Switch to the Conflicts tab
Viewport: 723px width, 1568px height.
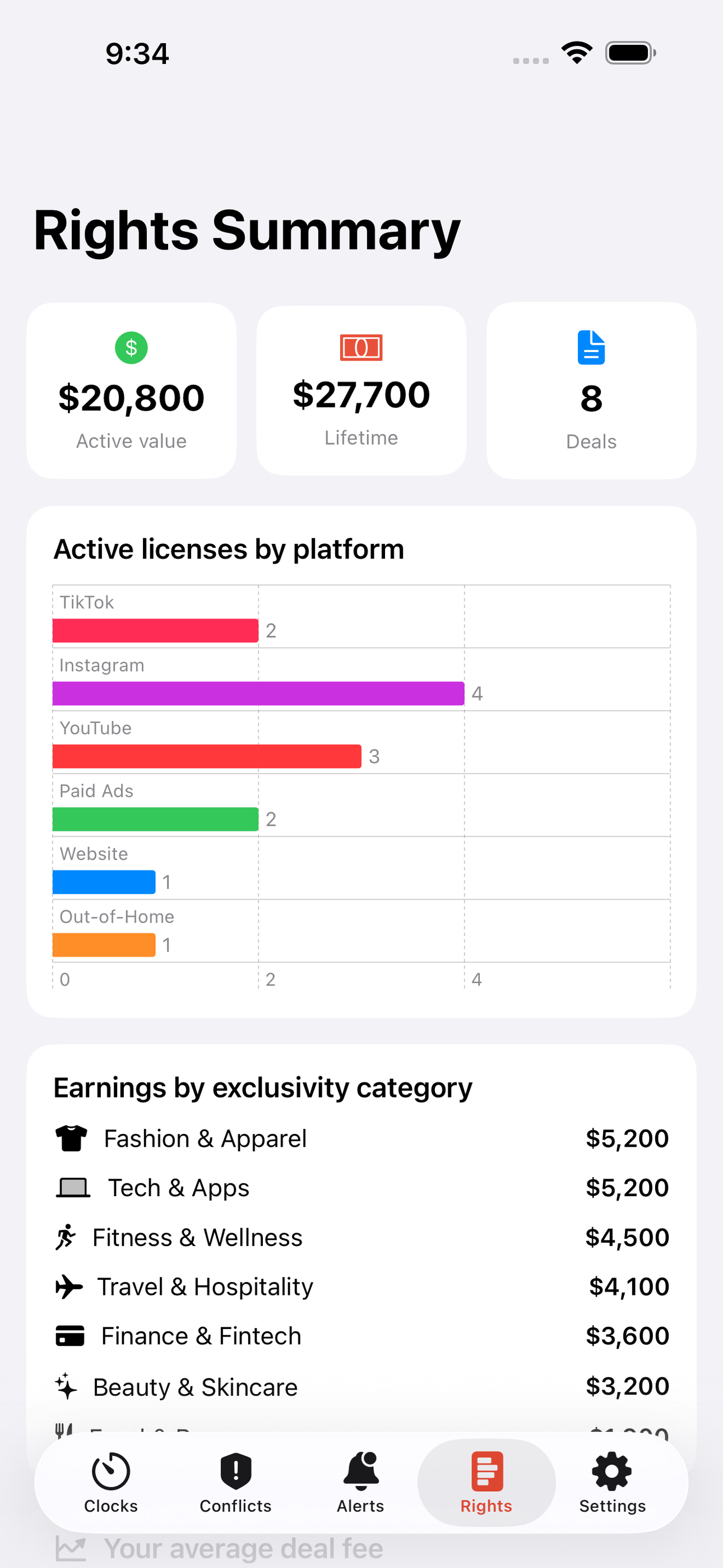tap(235, 1483)
